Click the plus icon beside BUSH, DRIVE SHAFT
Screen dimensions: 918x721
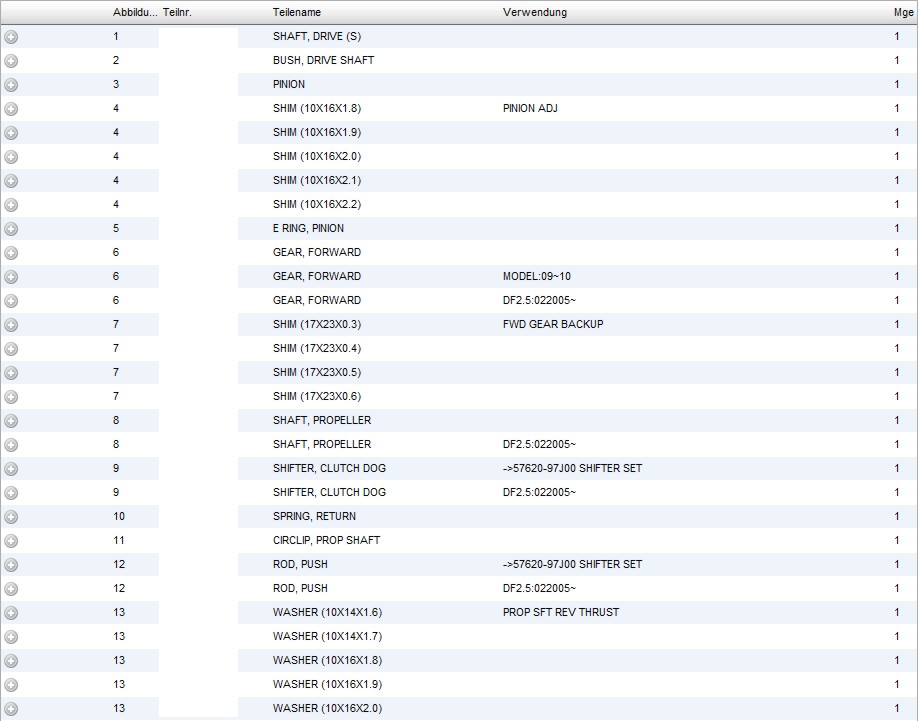(11, 61)
